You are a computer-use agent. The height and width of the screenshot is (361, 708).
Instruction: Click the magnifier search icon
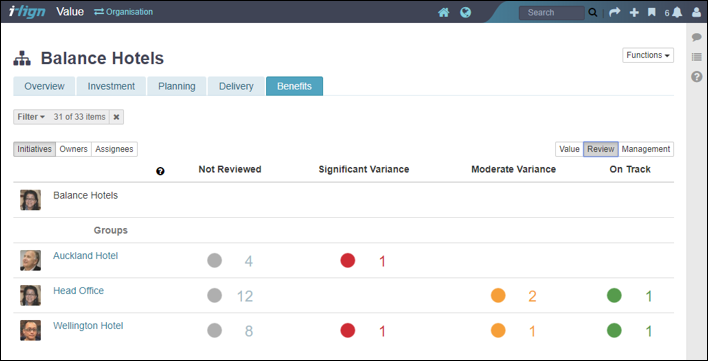click(x=593, y=13)
